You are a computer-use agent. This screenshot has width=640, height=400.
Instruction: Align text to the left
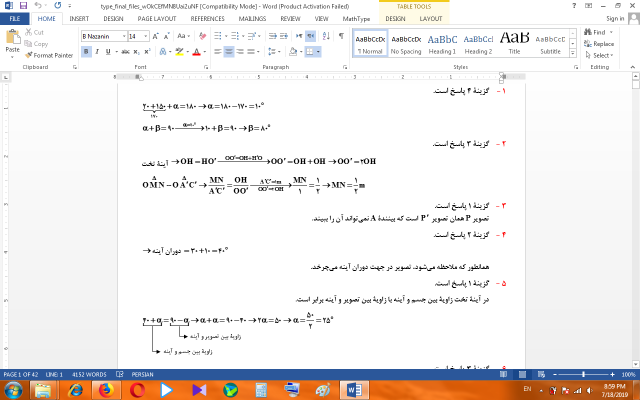[x=218, y=52]
